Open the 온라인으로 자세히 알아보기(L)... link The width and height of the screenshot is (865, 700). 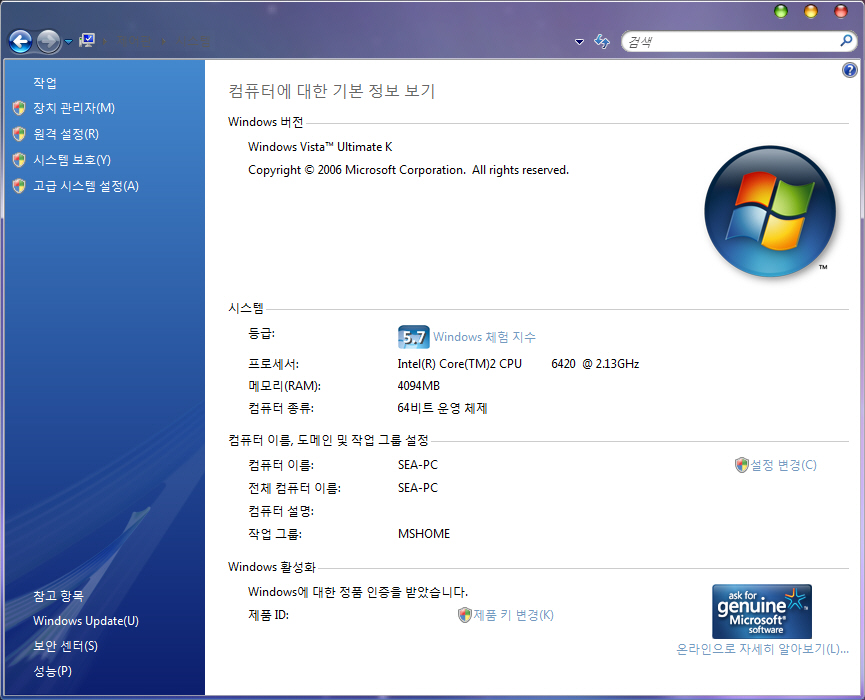click(763, 649)
